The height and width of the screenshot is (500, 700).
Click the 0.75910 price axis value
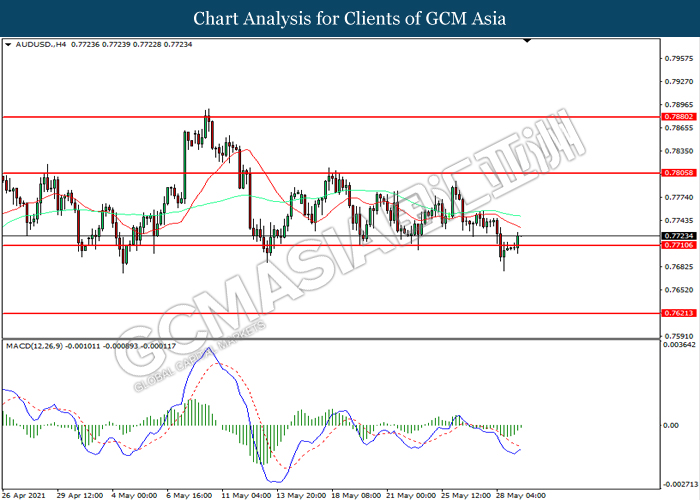679,336
